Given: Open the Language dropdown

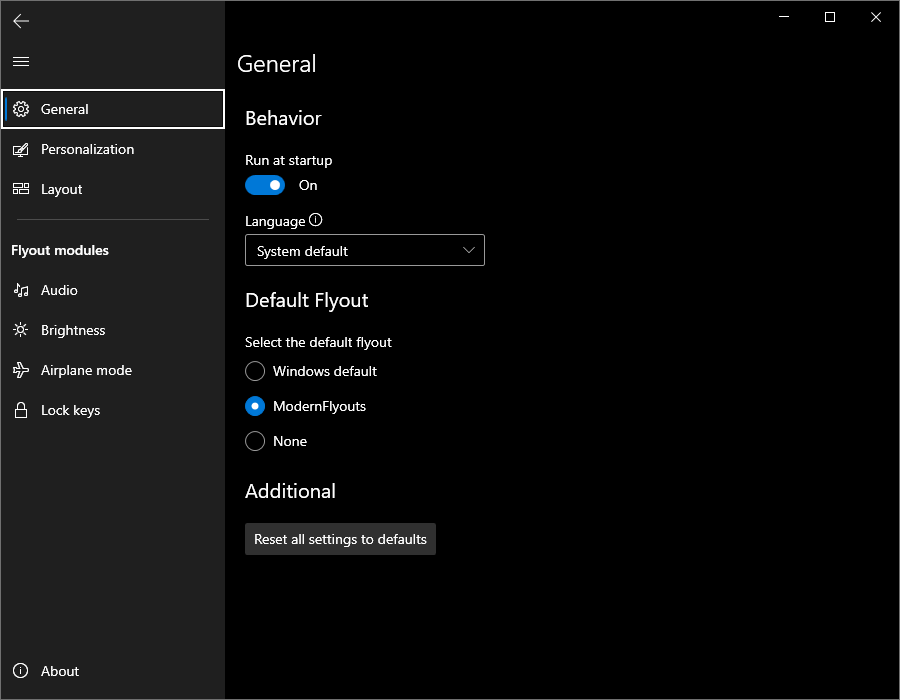Looking at the screenshot, I should pyautogui.click(x=365, y=250).
